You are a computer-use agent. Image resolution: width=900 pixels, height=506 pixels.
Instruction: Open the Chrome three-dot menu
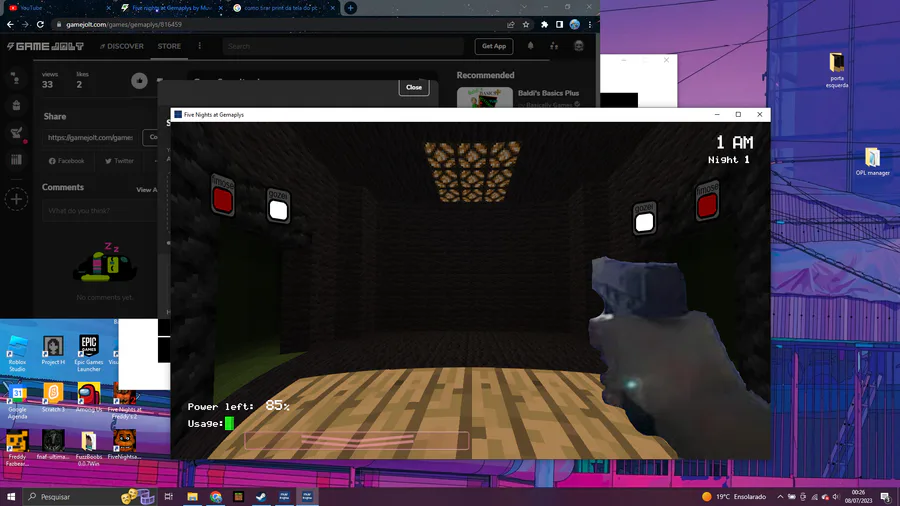click(x=589, y=25)
